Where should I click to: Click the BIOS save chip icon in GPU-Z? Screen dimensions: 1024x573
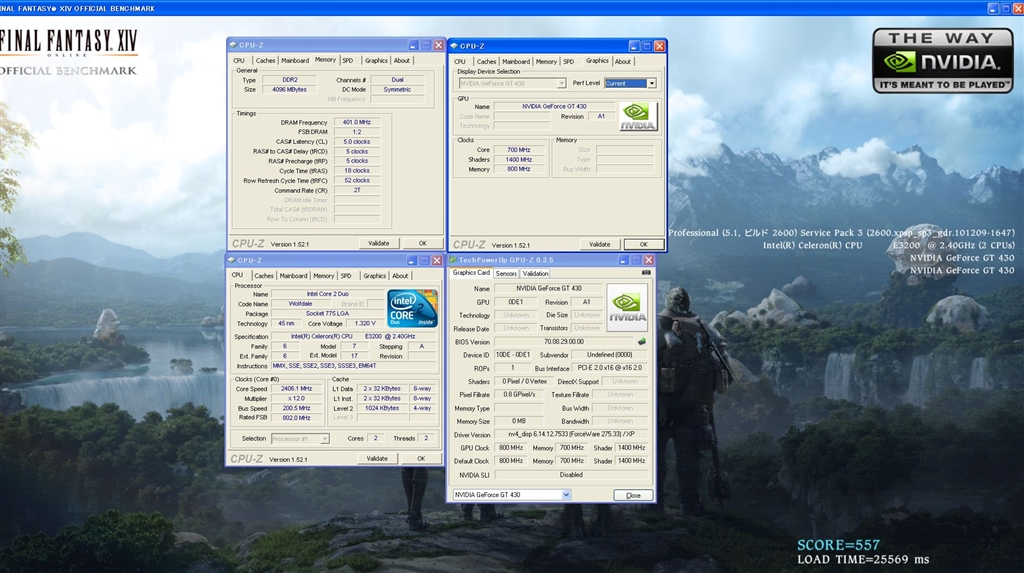642,341
